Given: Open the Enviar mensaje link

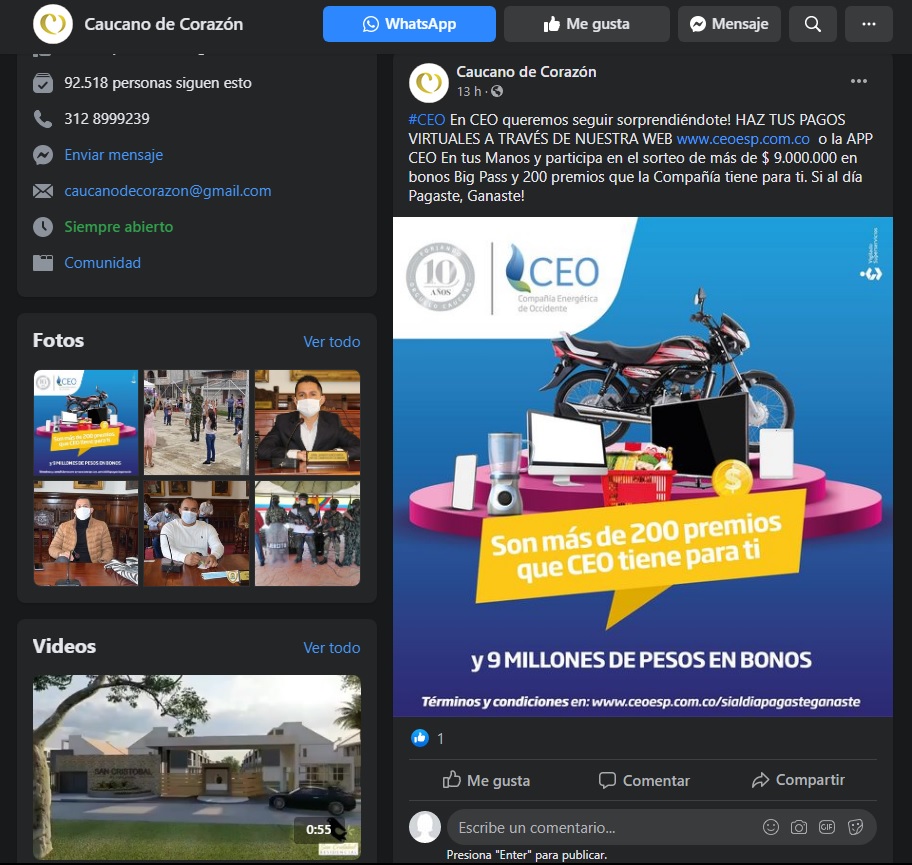Looking at the screenshot, I should click(113, 155).
